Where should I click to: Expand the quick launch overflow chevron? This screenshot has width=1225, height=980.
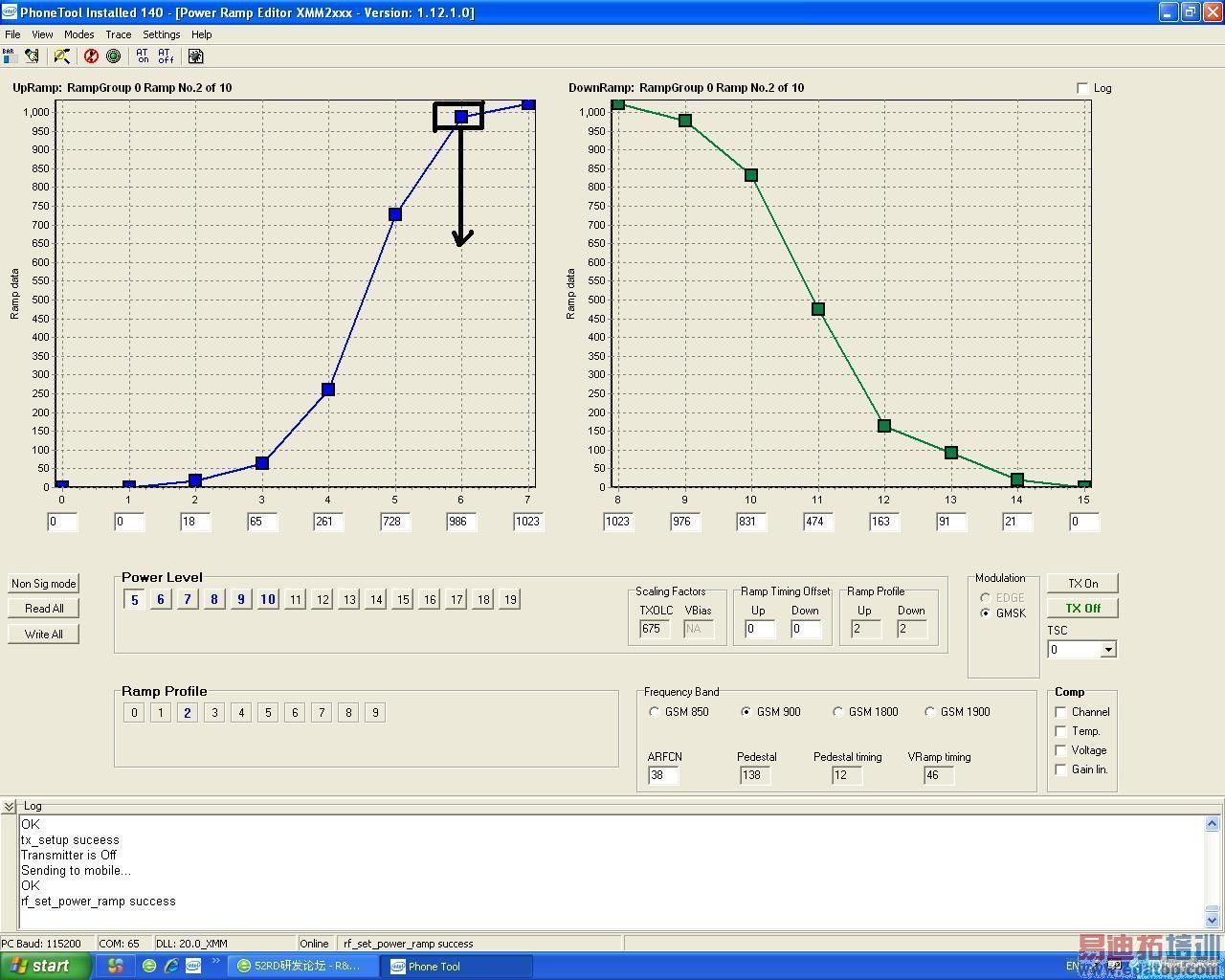coord(216,962)
